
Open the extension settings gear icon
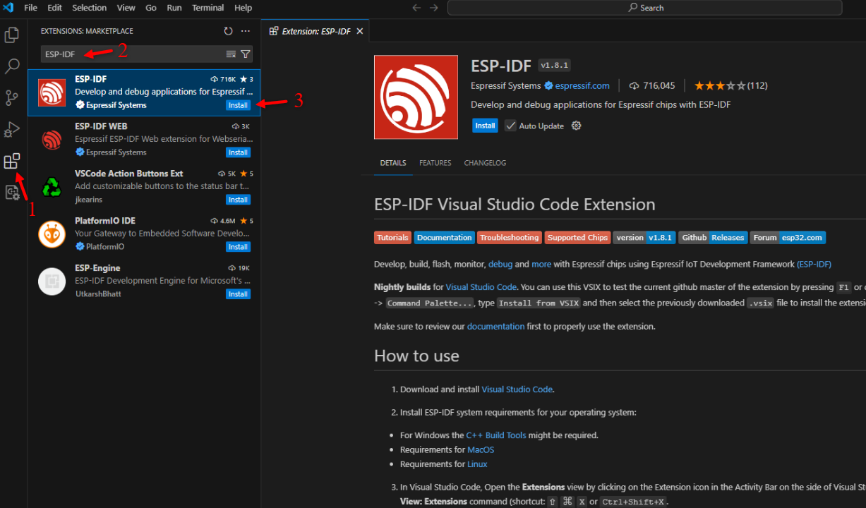tap(576, 126)
